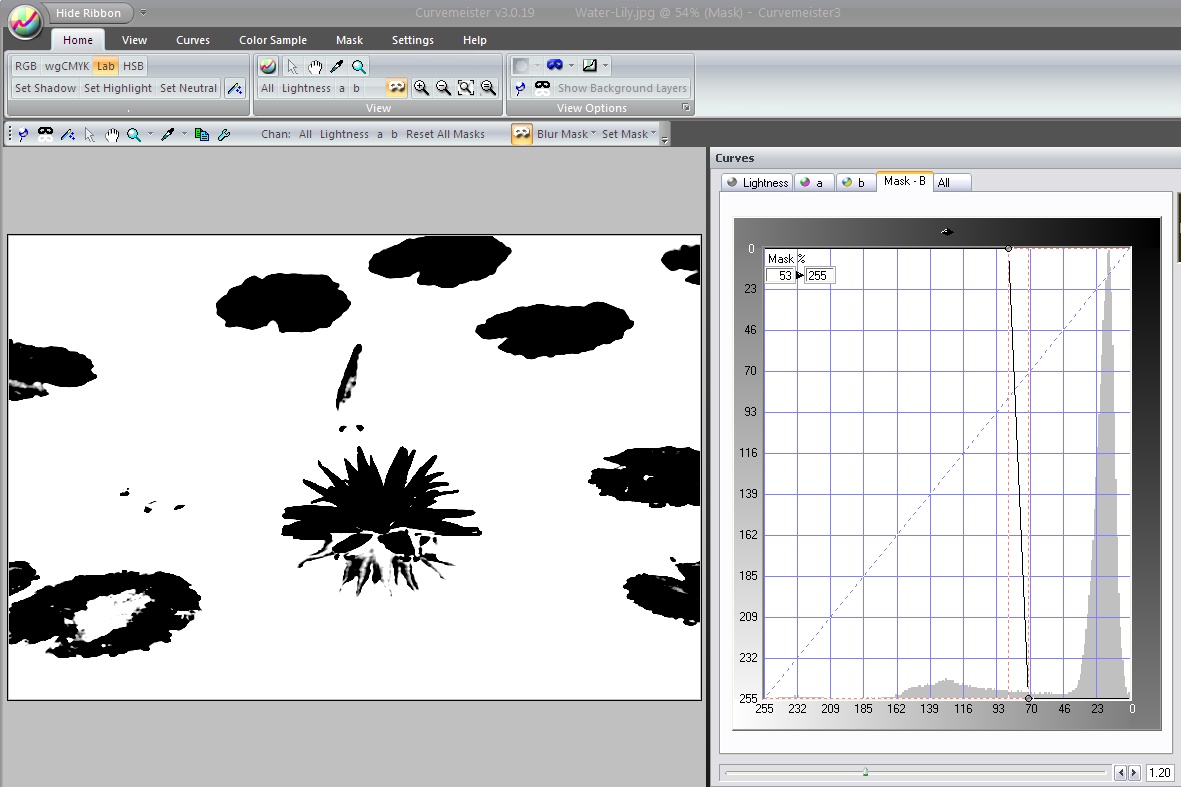Click the magic wand auto-adjust icon in ribbon

tap(235, 88)
